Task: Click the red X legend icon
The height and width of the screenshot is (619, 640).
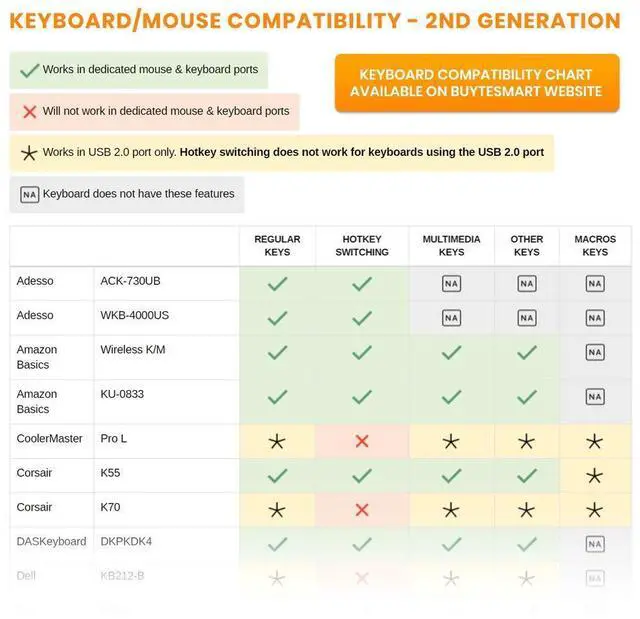Action: click(x=30, y=112)
